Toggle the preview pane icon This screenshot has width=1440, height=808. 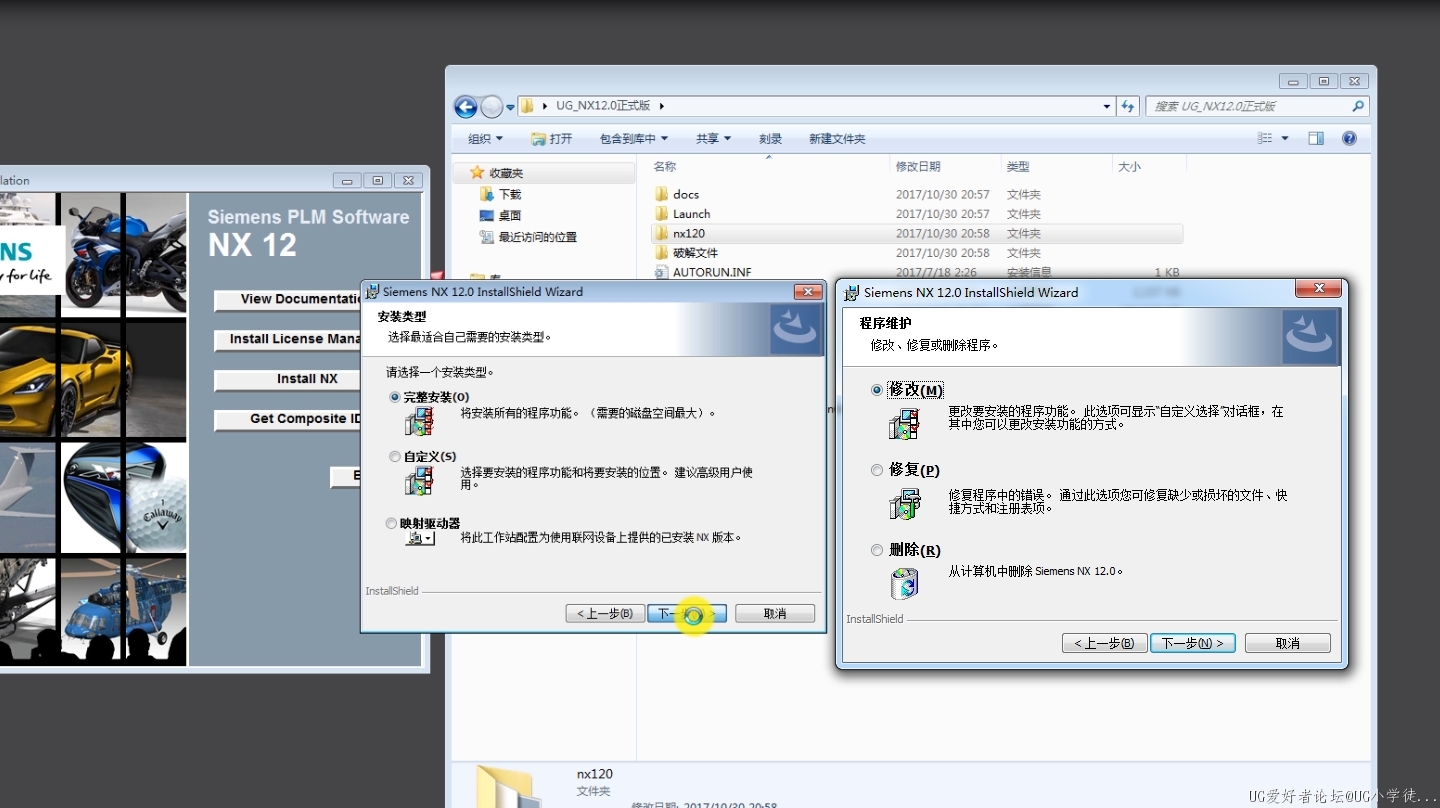click(x=1316, y=139)
